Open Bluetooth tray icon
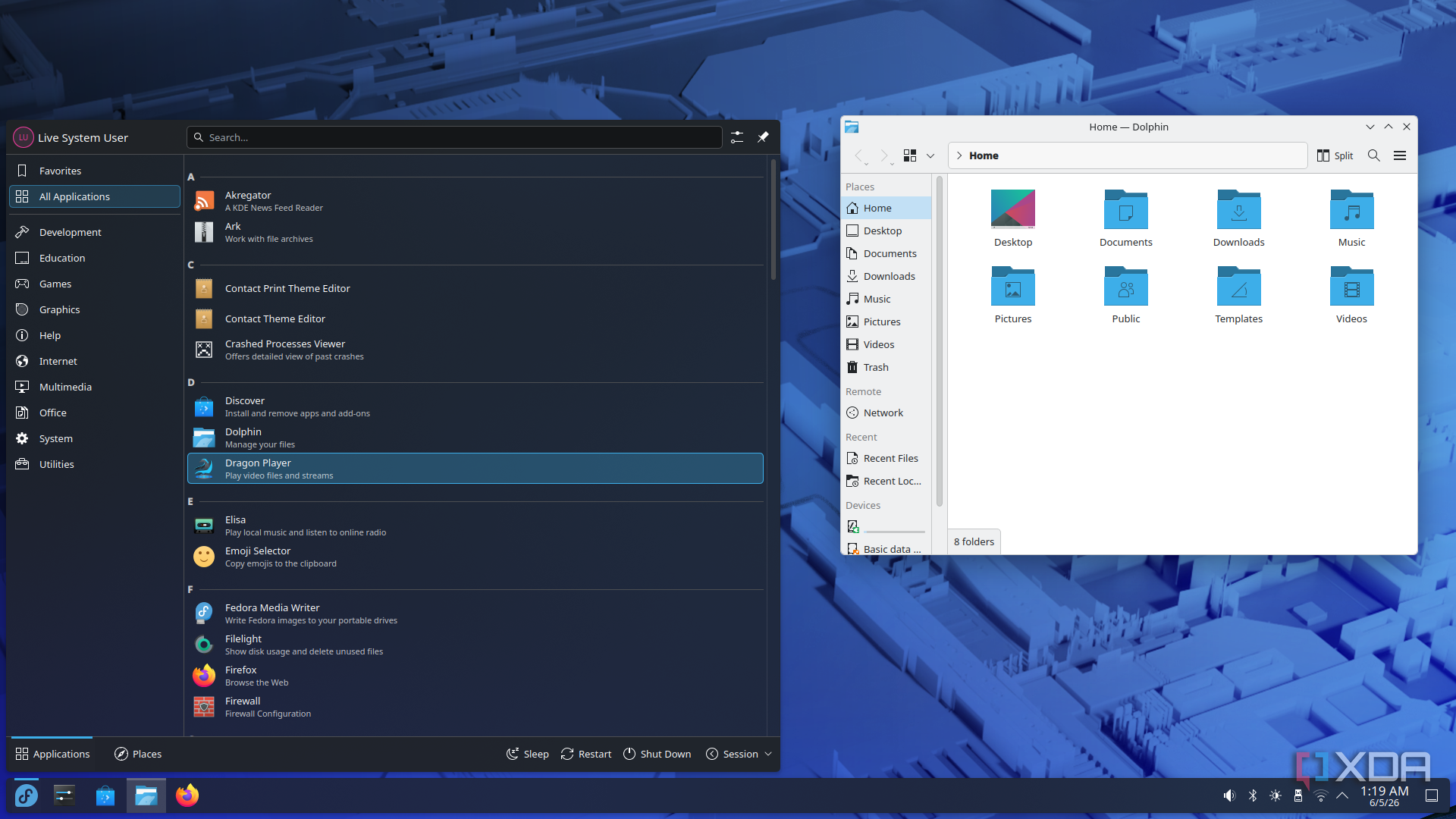 [1253, 795]
